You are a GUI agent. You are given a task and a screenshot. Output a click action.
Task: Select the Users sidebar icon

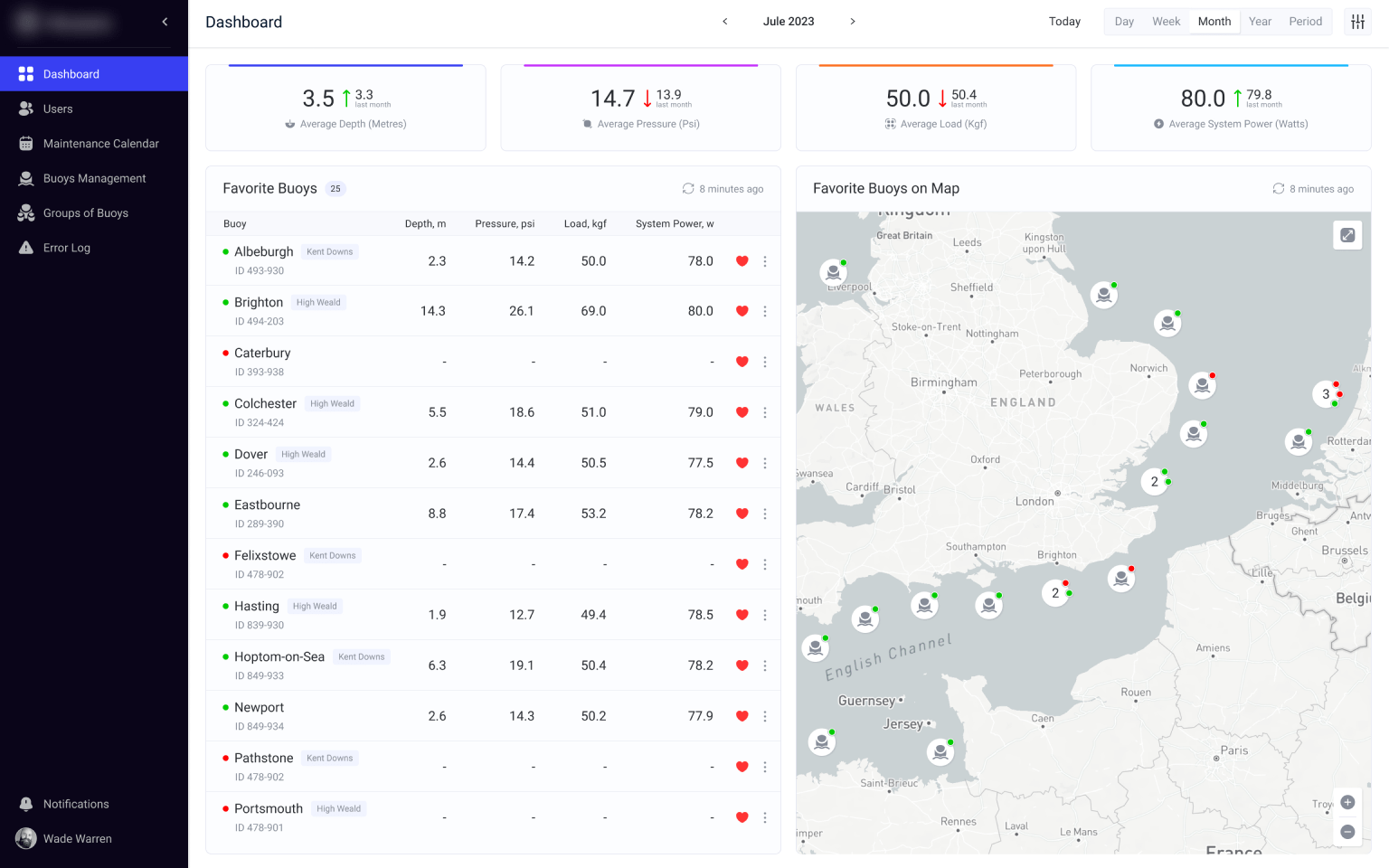coord(25,108)
